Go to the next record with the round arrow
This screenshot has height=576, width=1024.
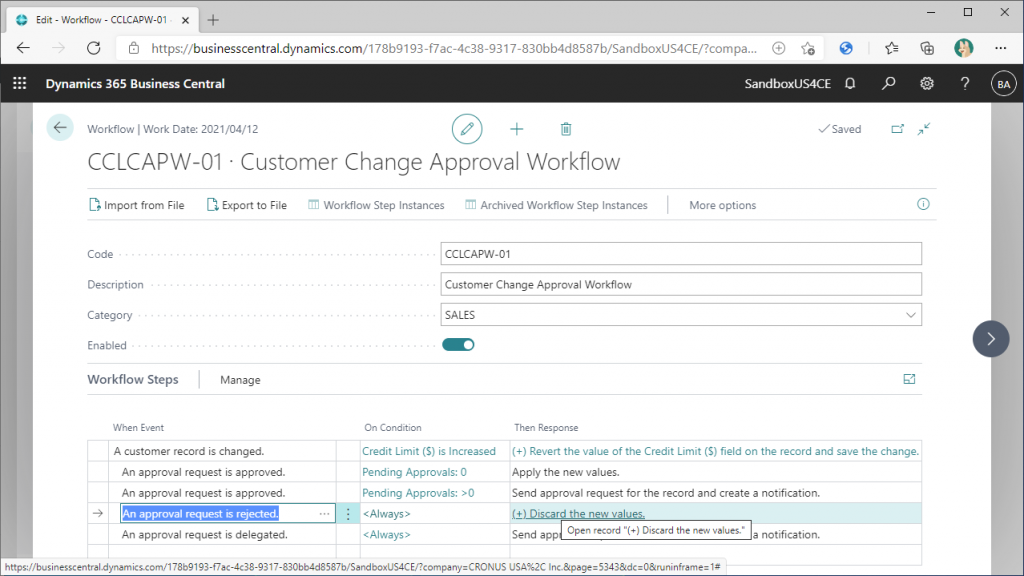(x=991, y=339)
